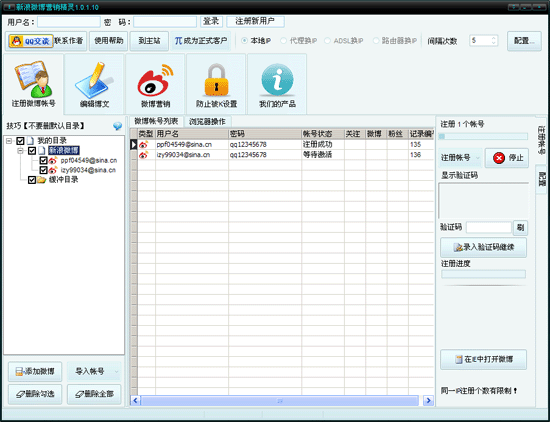Open the 配置... button
Viewport: 550px width, 422px height.
click(524, 41)
